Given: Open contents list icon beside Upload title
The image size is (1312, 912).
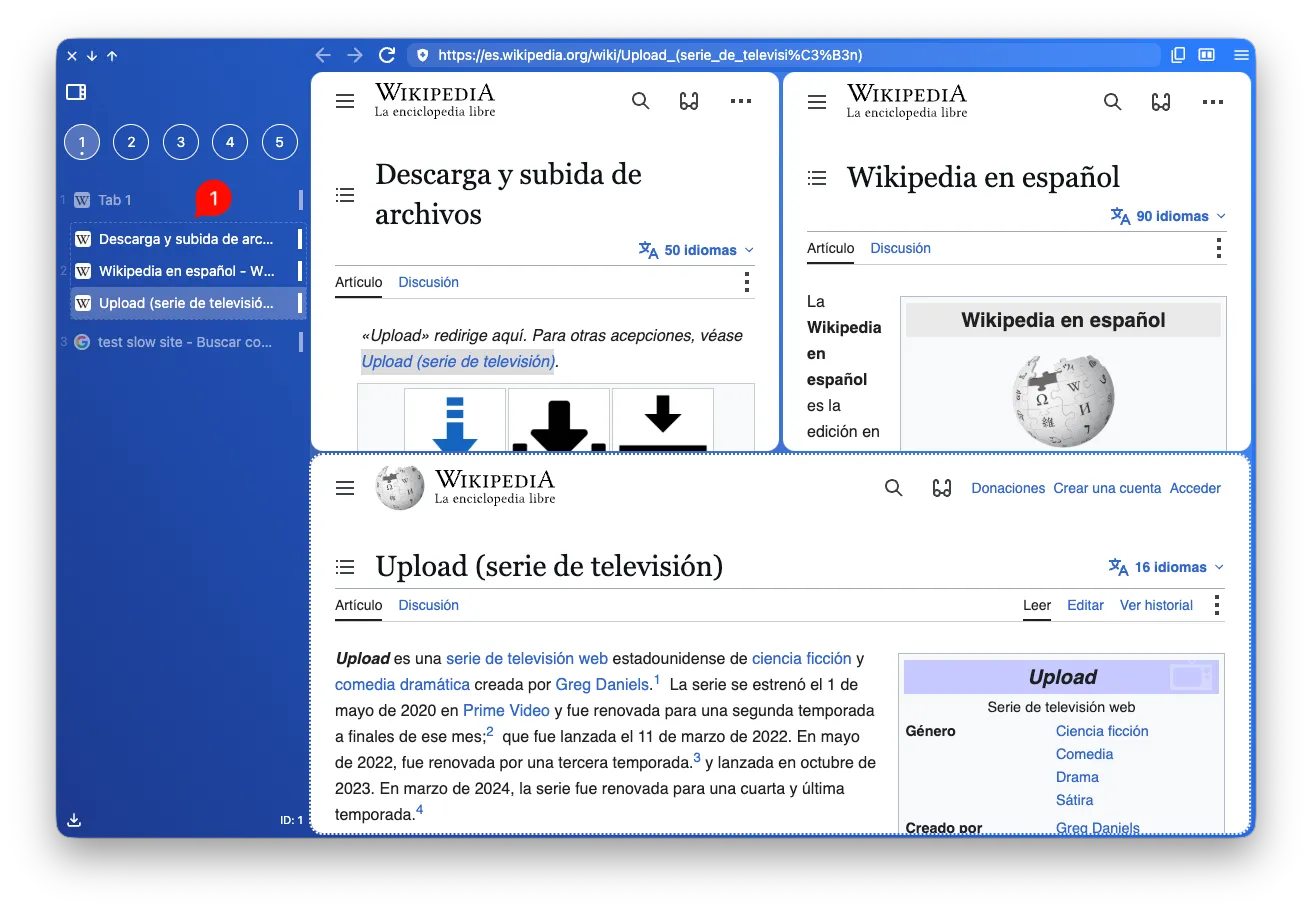Looking at the screenshot, I should click(x=345, y=567).
